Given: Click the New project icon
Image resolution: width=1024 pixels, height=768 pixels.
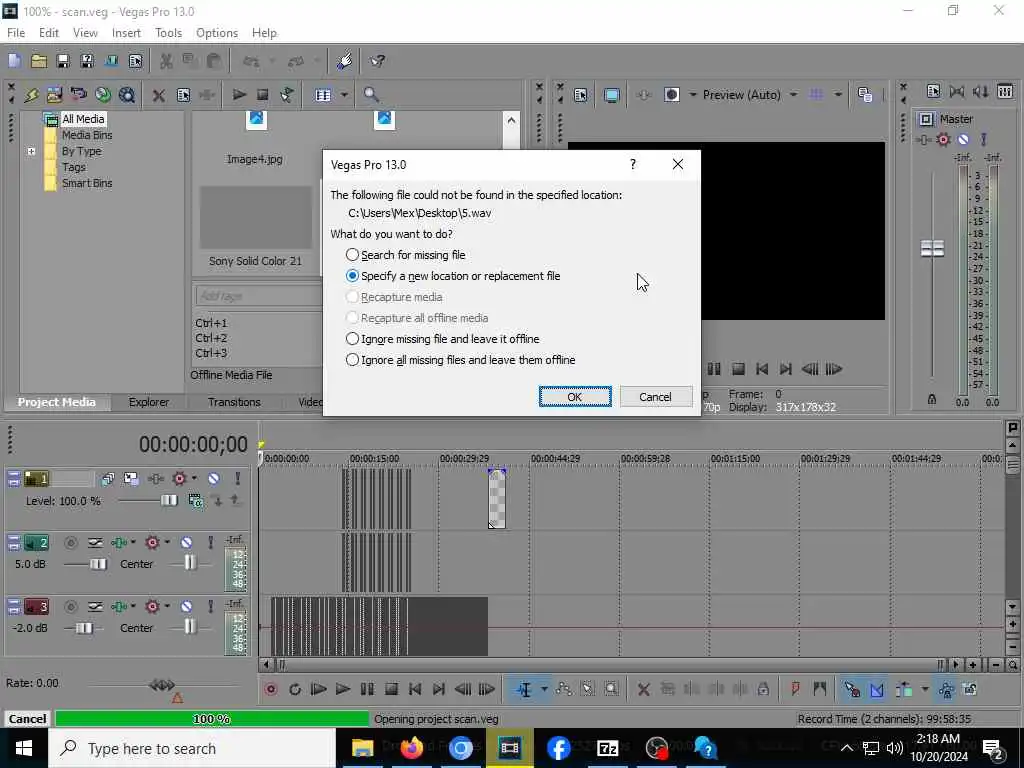Looking at the screenshot, I should coord(14,61).
